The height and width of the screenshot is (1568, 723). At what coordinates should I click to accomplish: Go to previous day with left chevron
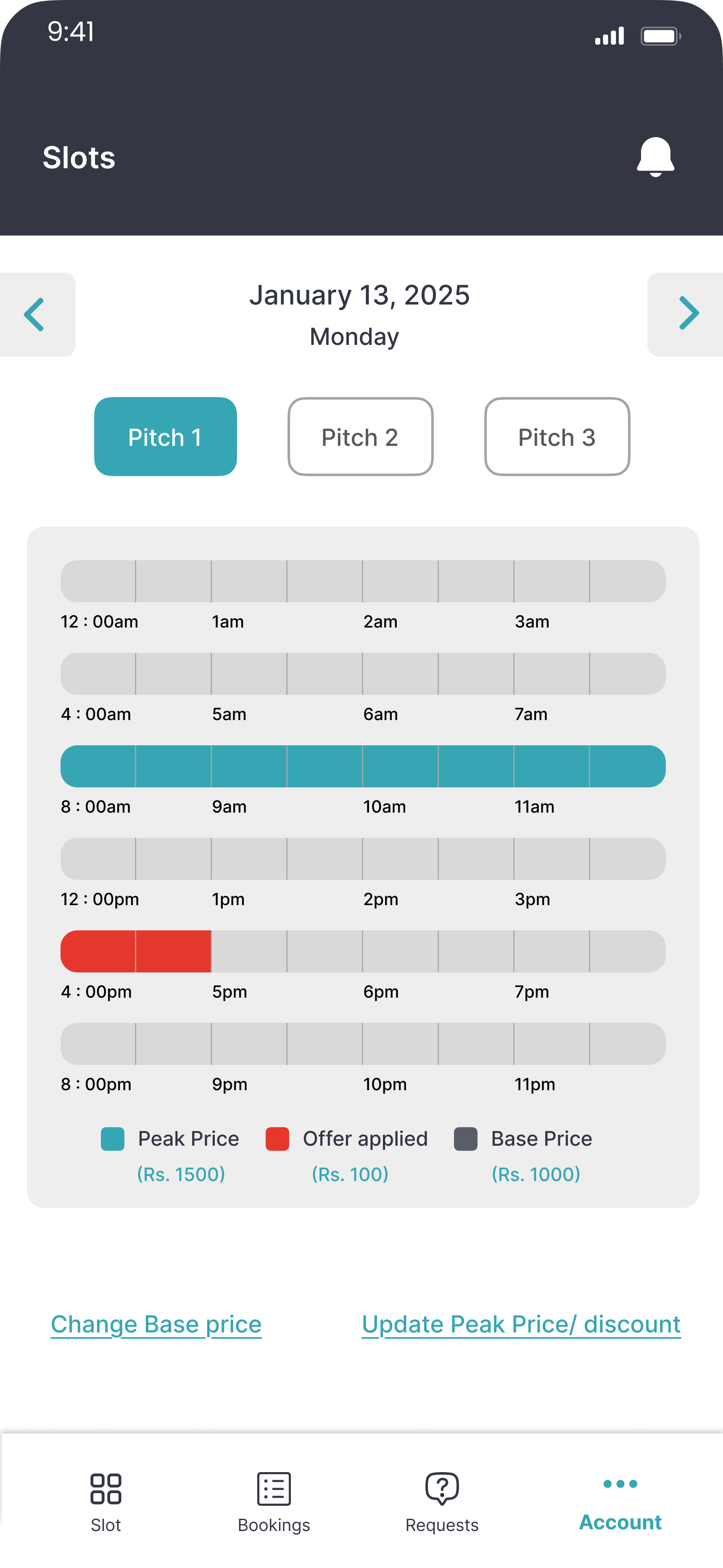(35, 314)
